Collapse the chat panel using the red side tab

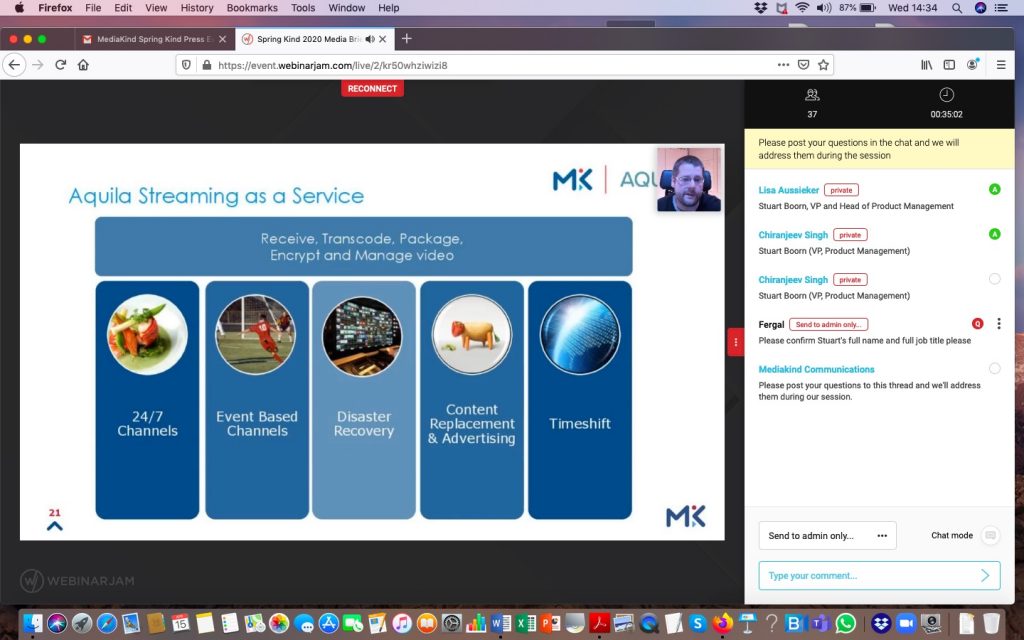point(735,341)
